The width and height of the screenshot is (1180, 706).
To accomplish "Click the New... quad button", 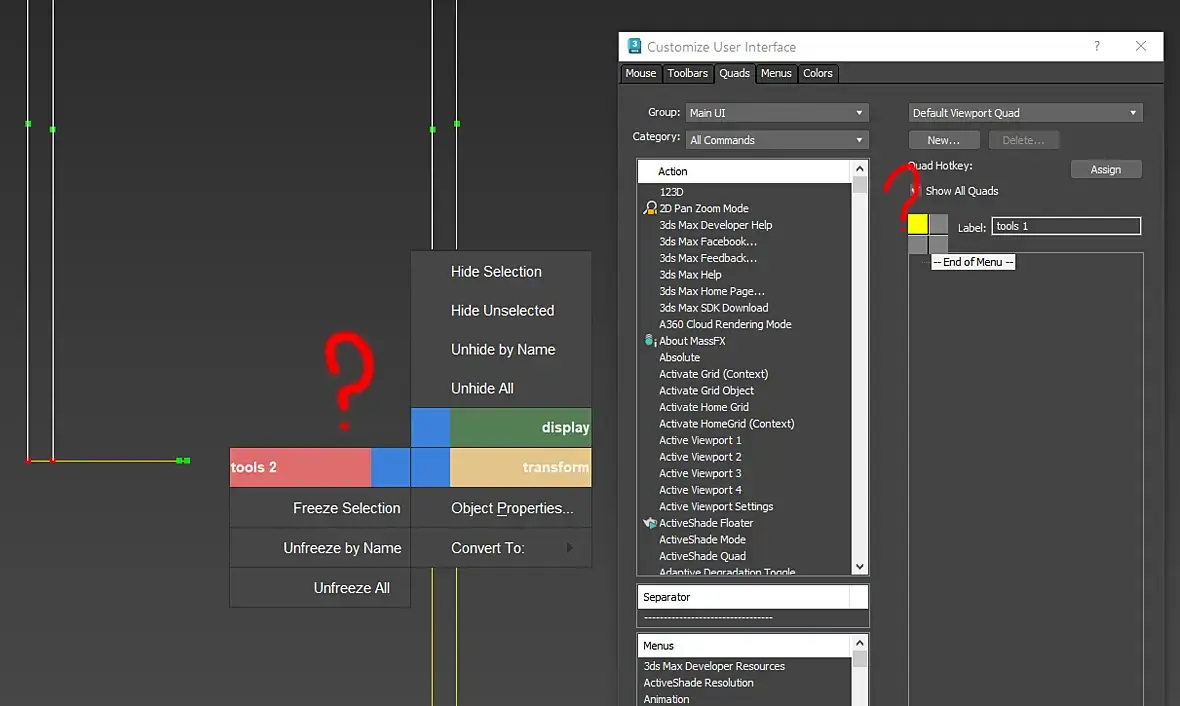I will click(944, 140).
